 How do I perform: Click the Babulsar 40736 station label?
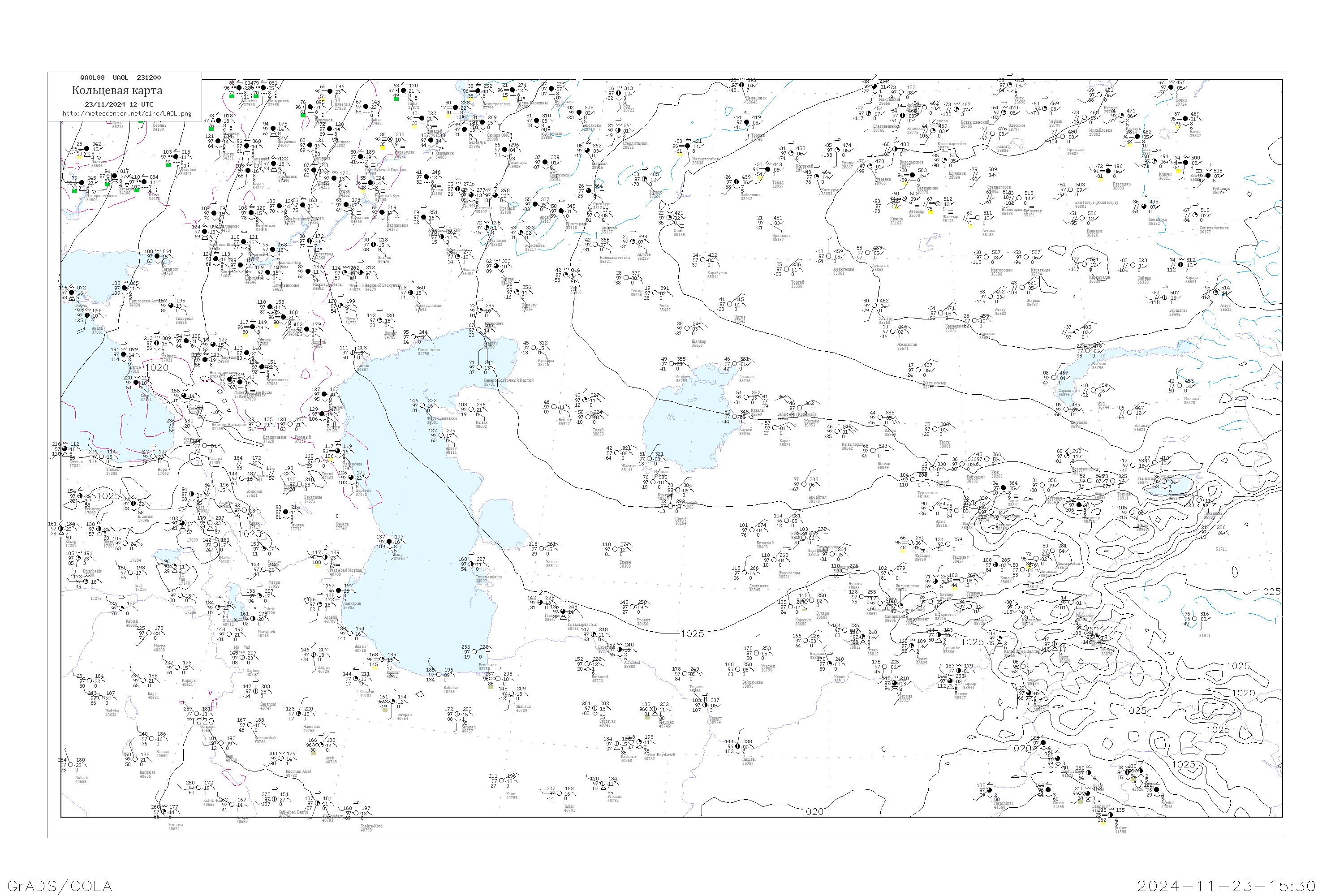[451, 690]
